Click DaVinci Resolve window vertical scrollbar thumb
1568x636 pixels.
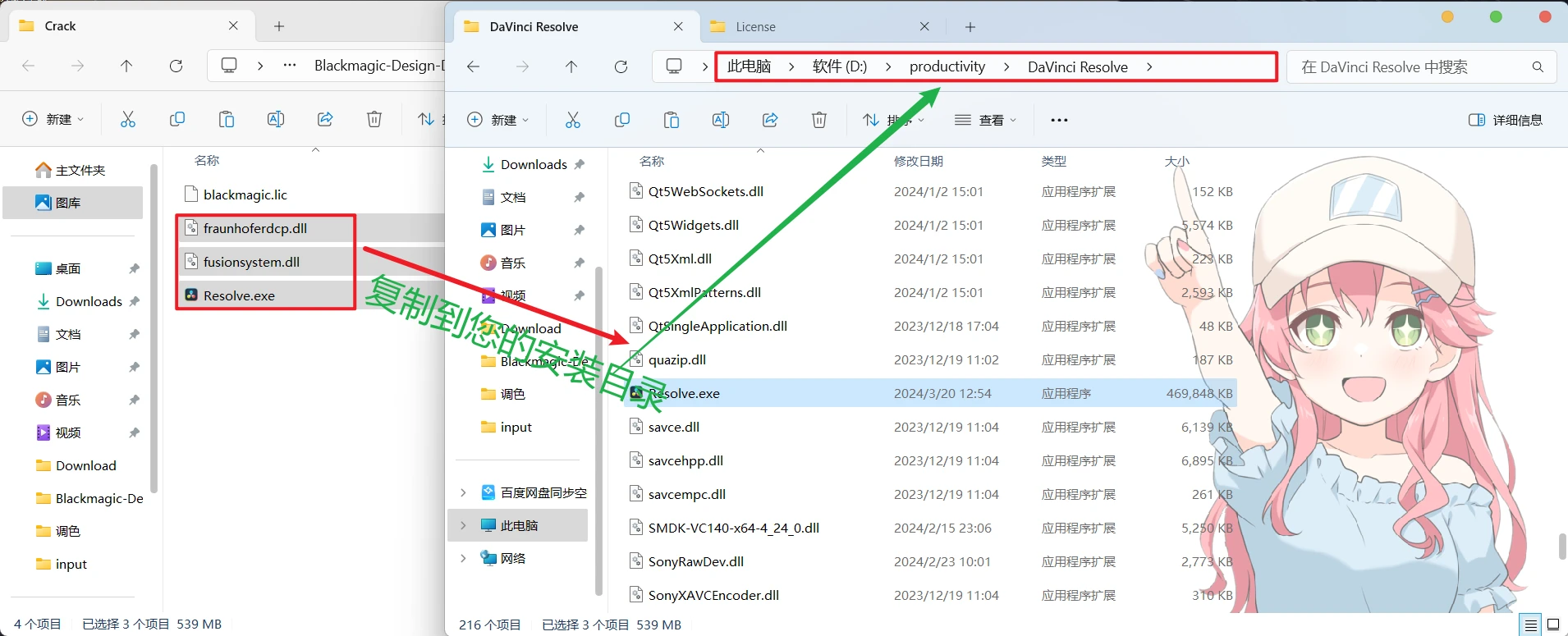(1562, 547)
